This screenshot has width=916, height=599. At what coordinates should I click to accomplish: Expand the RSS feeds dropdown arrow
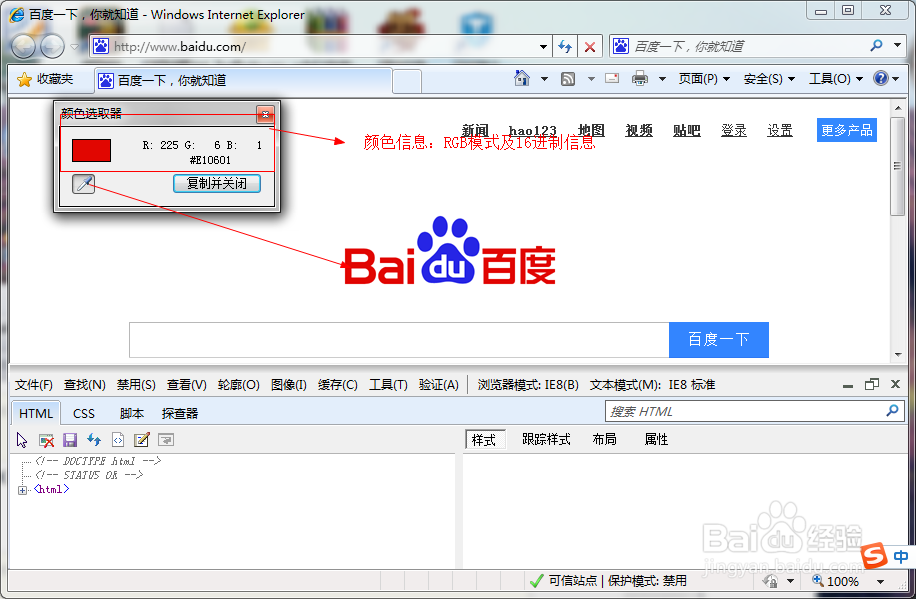pos(591,79)
